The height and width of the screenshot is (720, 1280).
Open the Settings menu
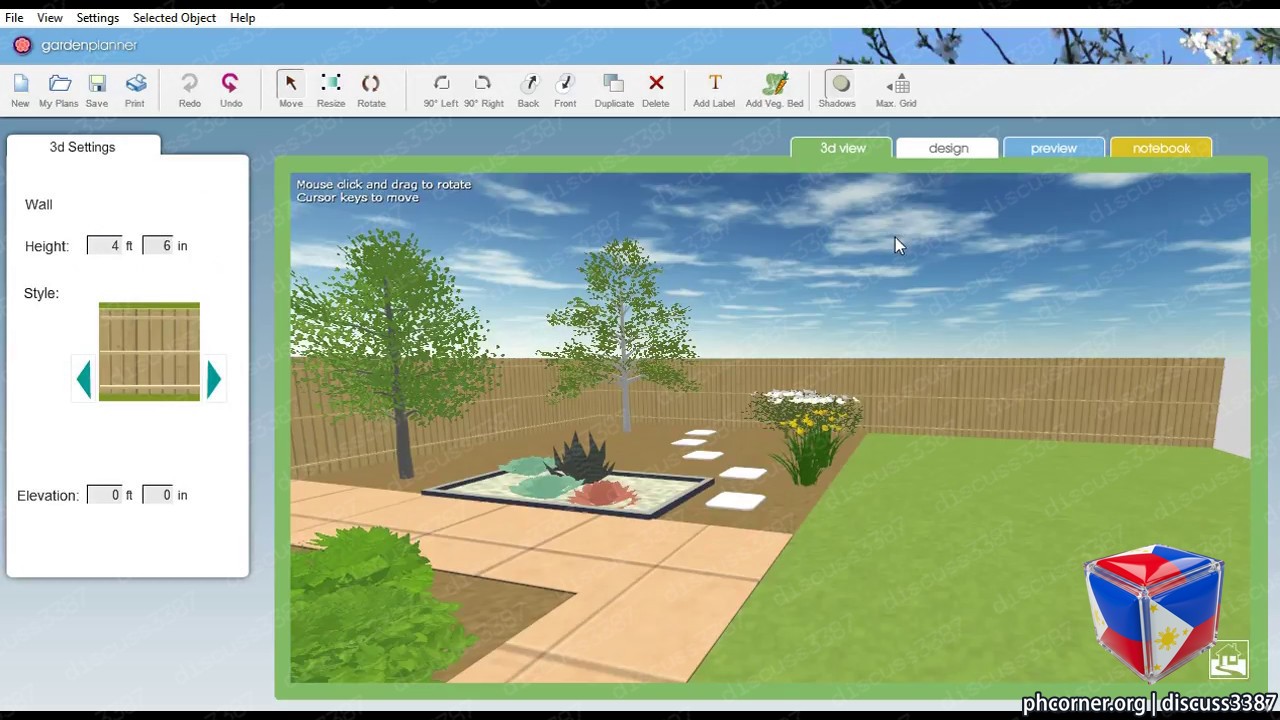pos(98,18)
